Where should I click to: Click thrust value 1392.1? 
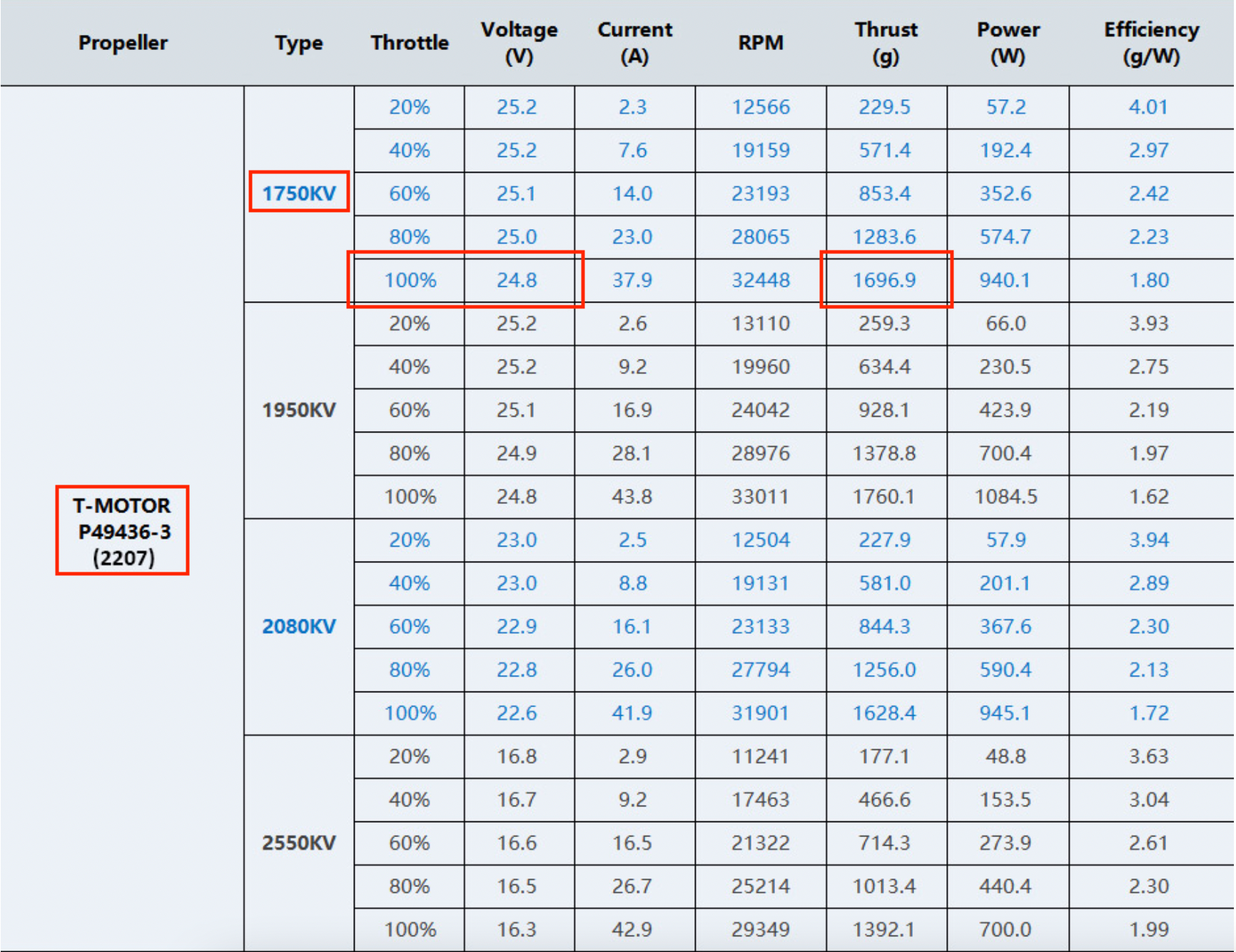click(x=884, y=929)
